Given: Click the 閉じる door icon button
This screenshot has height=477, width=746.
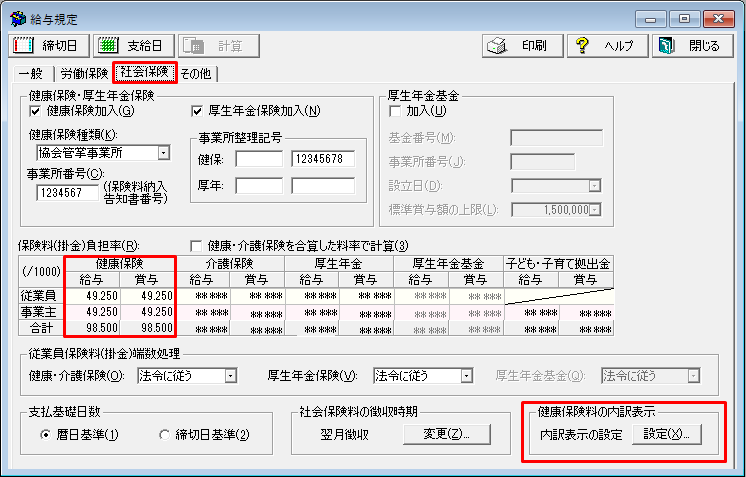Looking at the screenshot, I should 691,46.
